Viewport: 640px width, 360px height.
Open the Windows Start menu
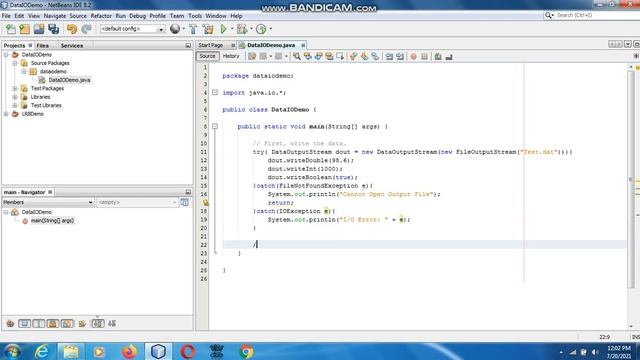coord(12,351)
